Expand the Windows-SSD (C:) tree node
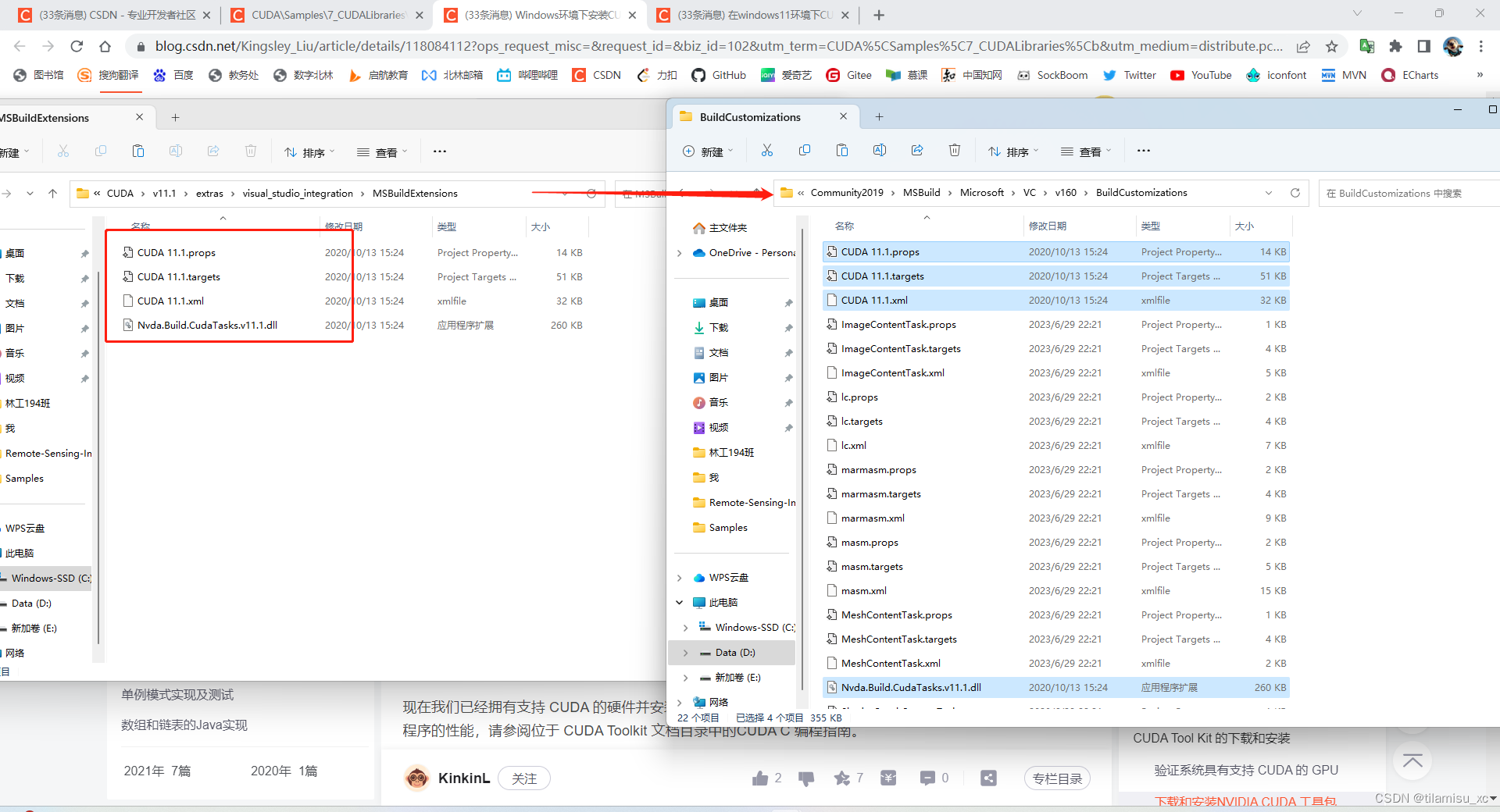The width and height of the screenshot is (1500, 812). click(685, 628)
